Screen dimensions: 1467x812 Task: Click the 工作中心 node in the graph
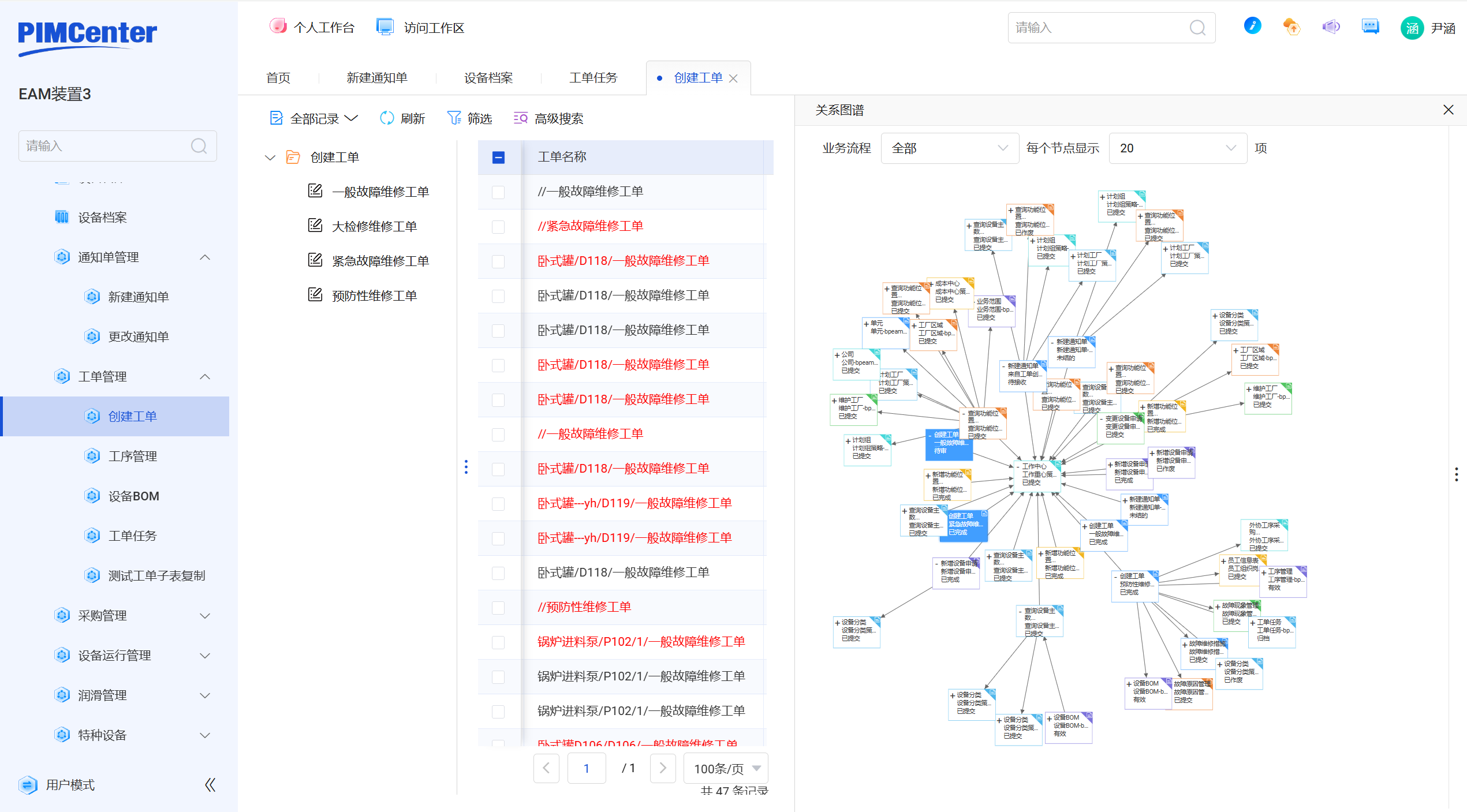coord(1037,475)
